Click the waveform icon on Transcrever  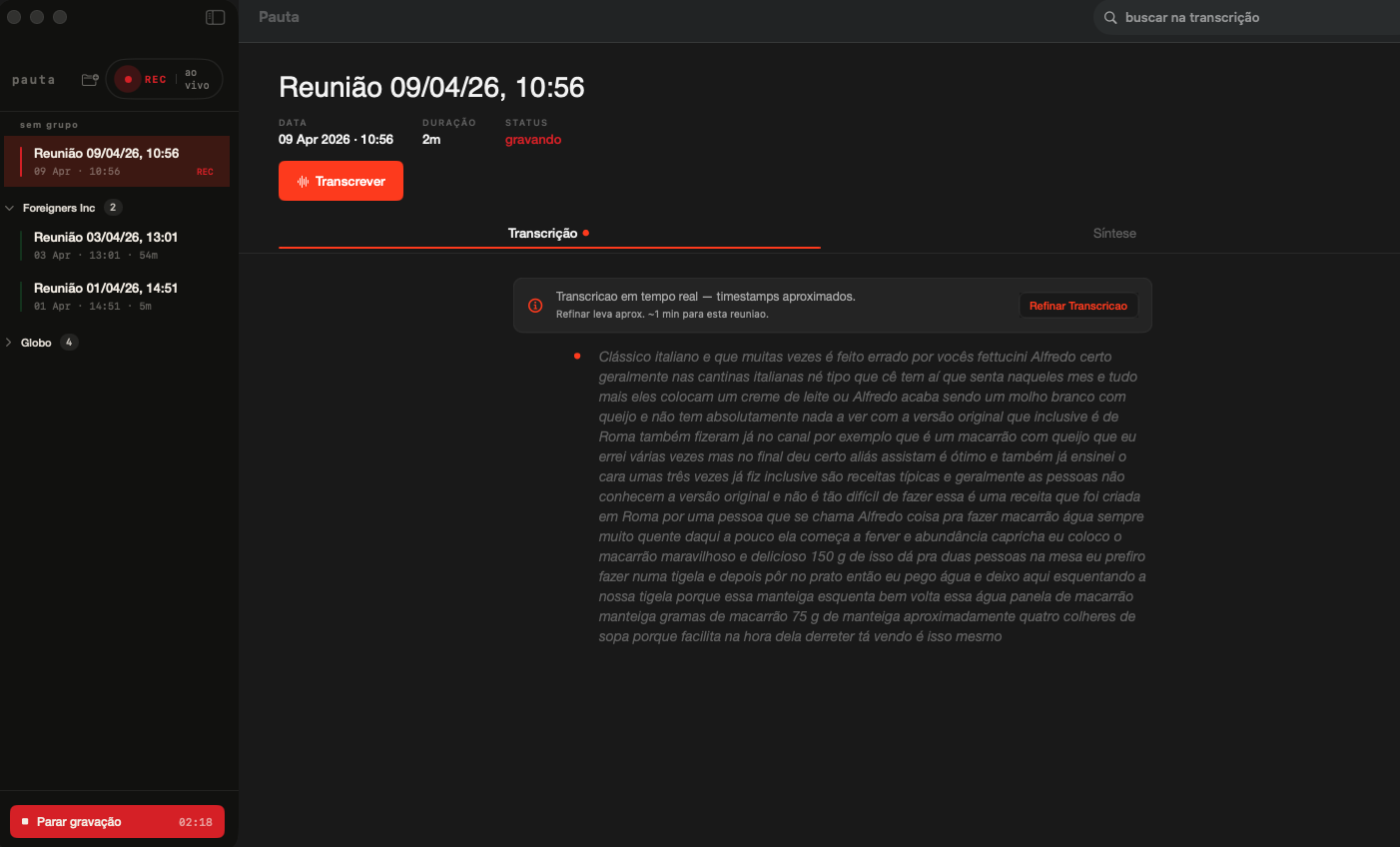pyautogui.click(x=303, y=182)
